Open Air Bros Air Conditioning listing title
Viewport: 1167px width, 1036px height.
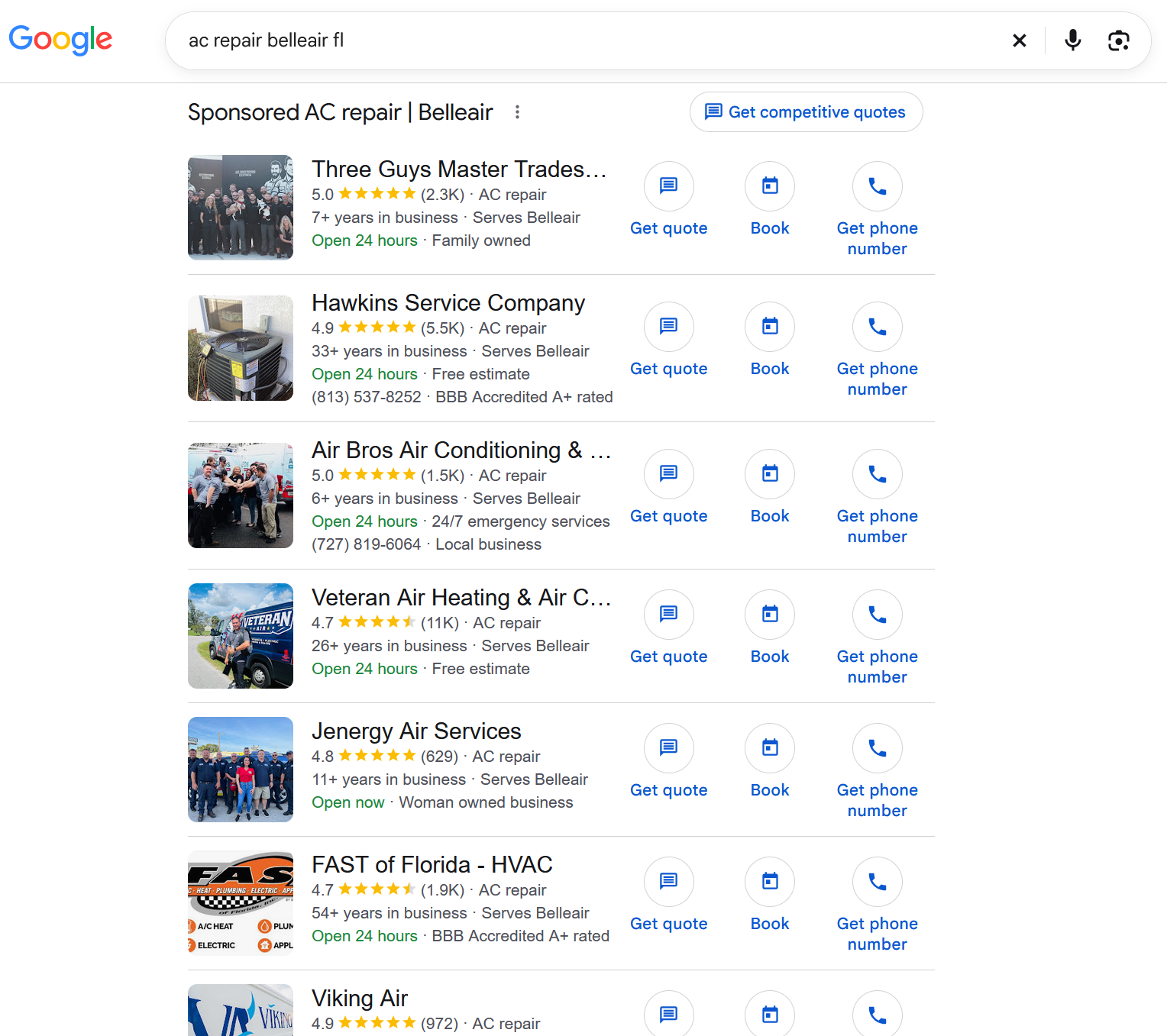click(461, 450)
